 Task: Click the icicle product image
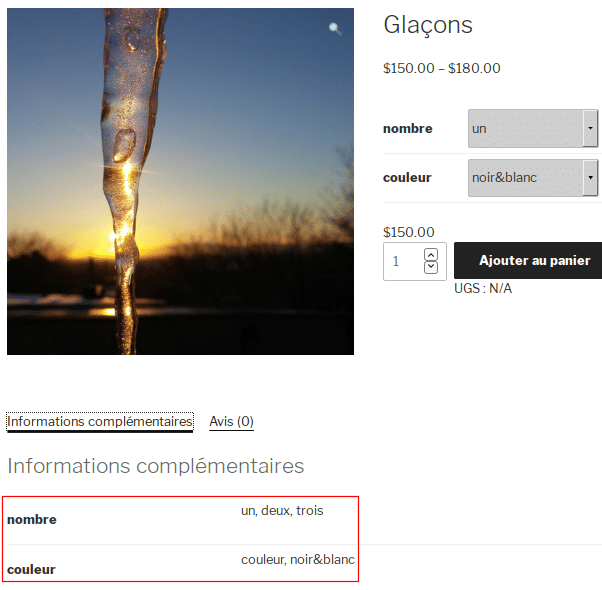(x=180, y=181)
